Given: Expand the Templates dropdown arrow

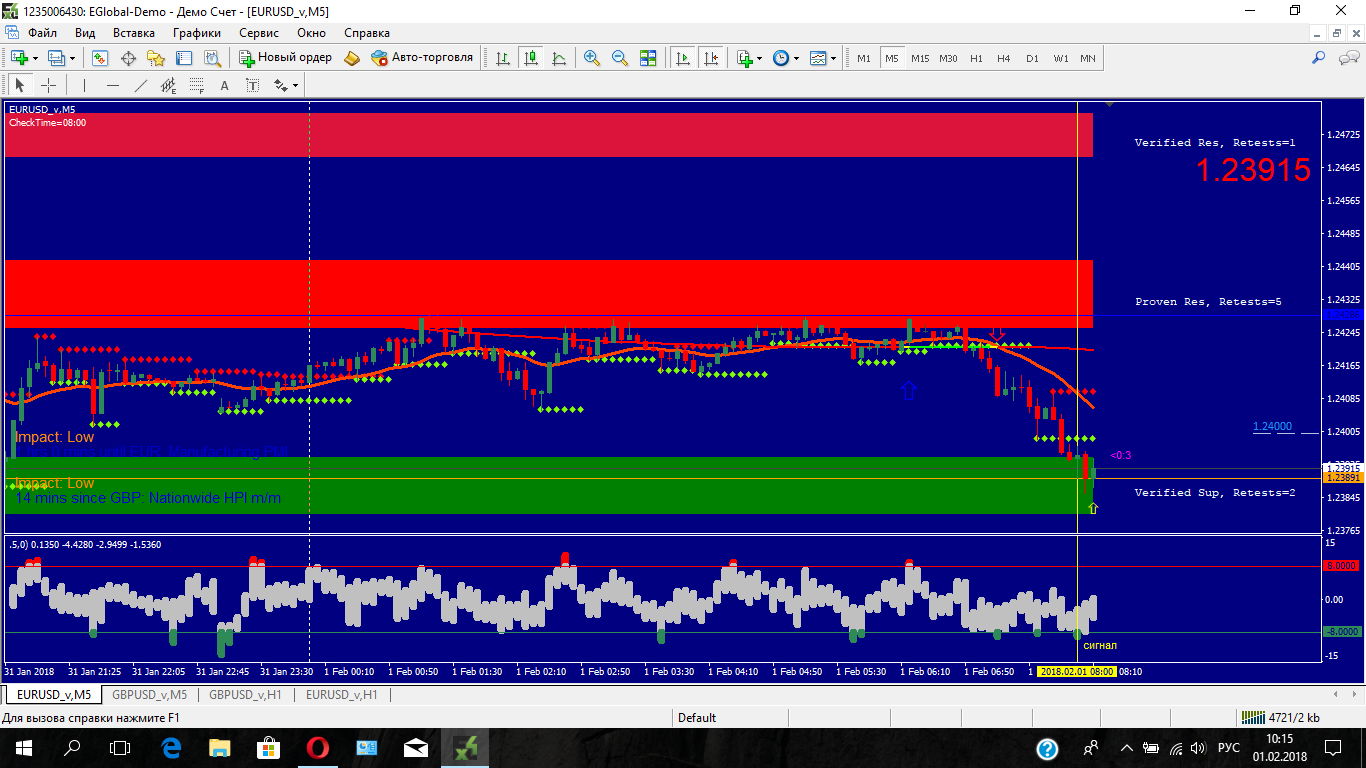Looking at the screenshot, I should (x=834, y=58).
